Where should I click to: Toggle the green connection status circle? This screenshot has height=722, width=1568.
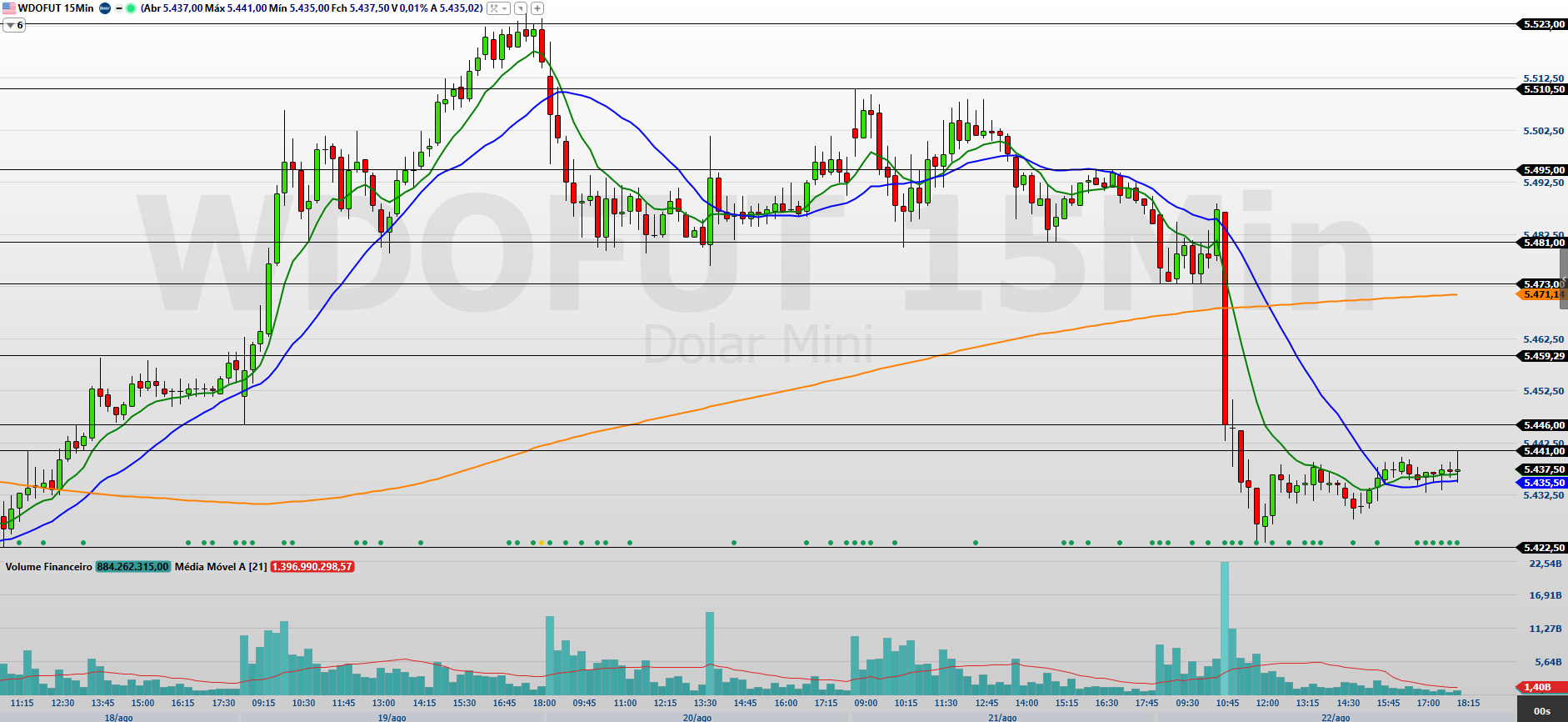coord(131,8)
